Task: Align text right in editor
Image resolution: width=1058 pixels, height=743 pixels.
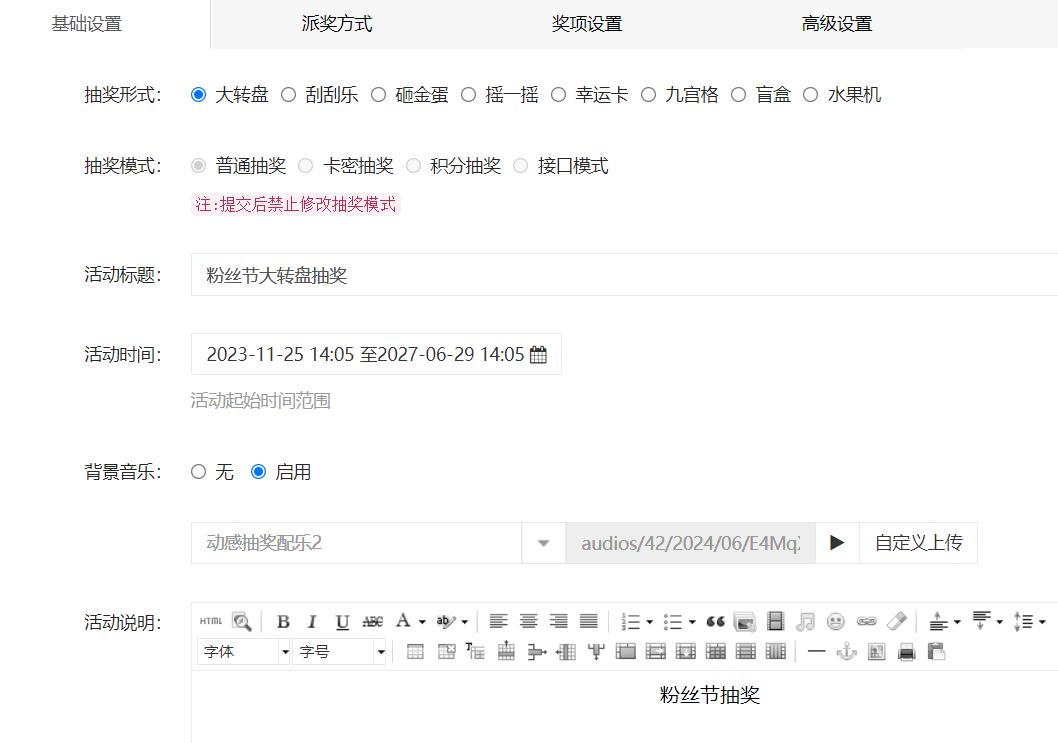Action: click(558, 621)
